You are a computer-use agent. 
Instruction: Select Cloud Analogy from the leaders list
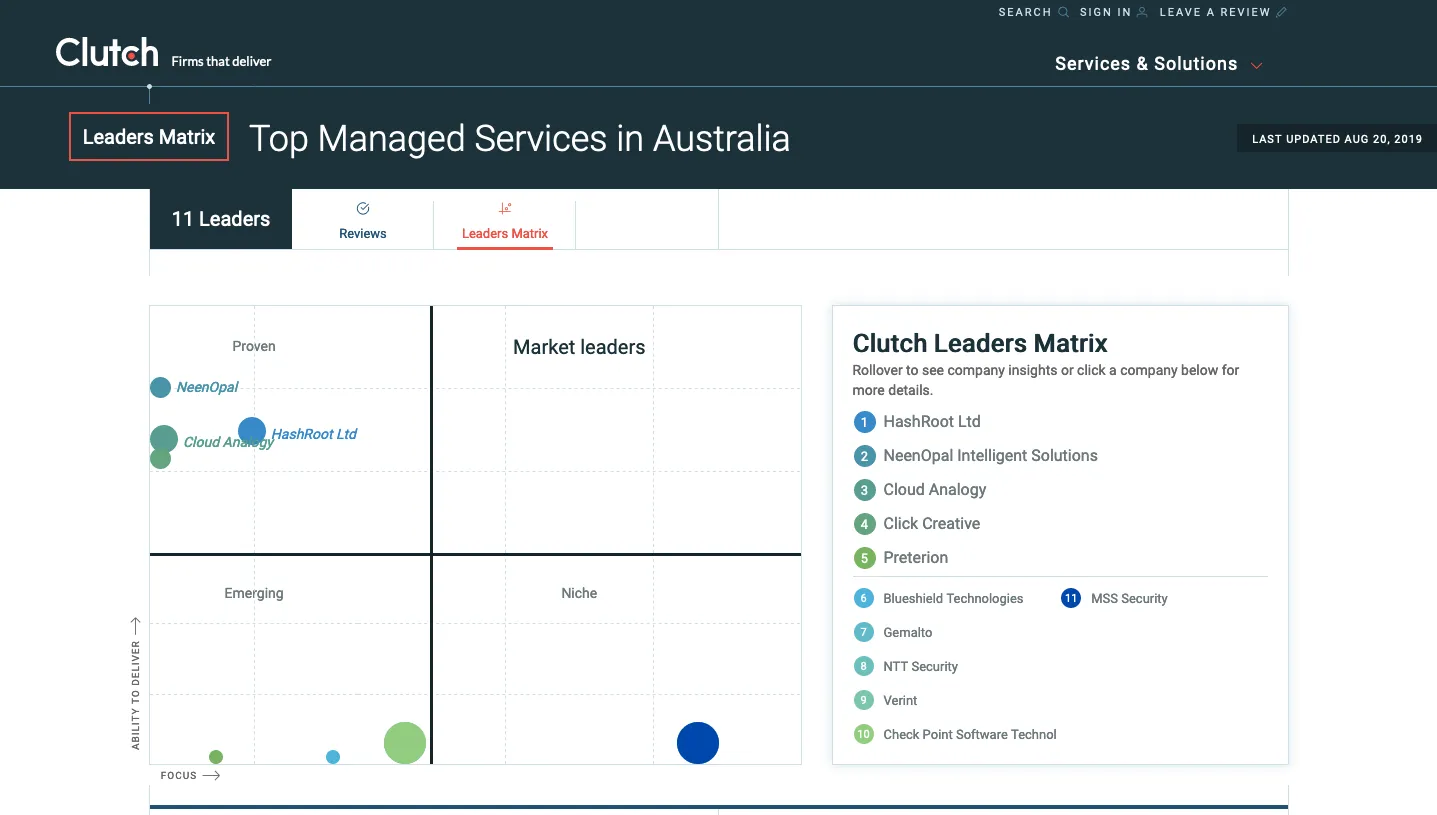[934, 490]
